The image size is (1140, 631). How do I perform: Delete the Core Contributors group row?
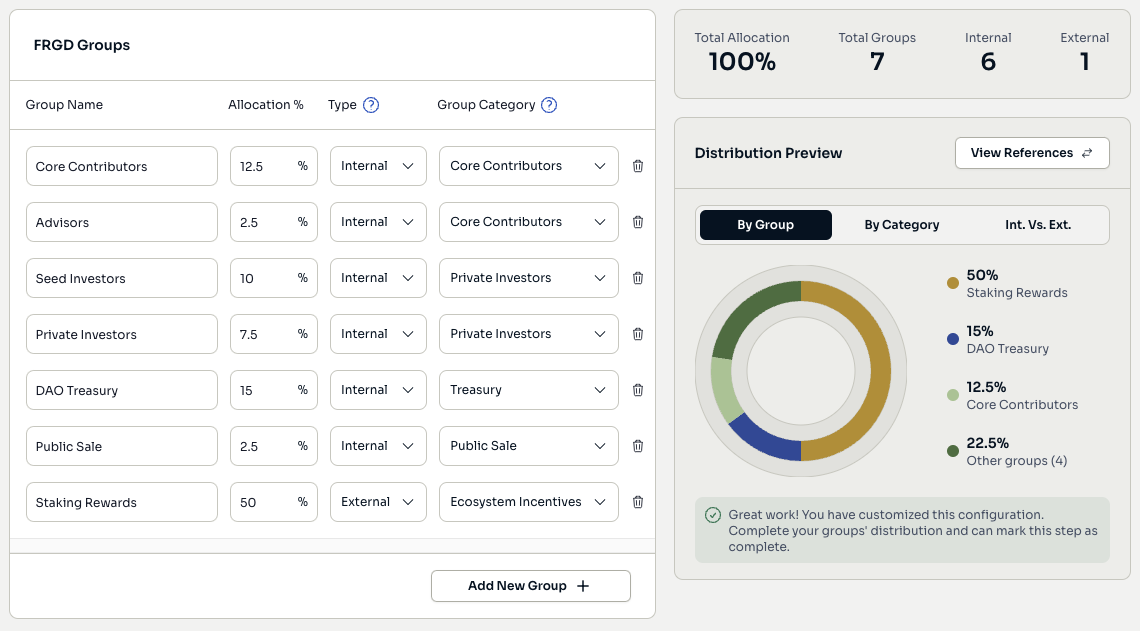tap(638, 166)
